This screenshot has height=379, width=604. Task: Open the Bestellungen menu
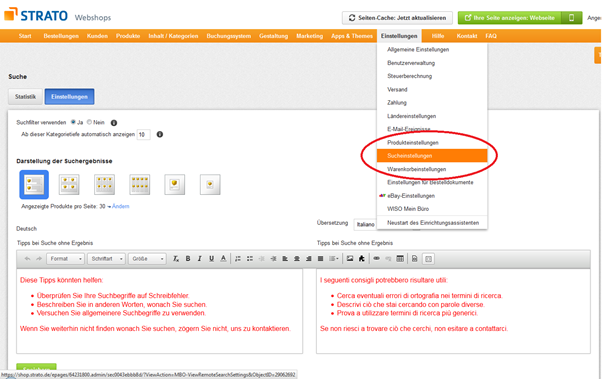pos(61,36)
